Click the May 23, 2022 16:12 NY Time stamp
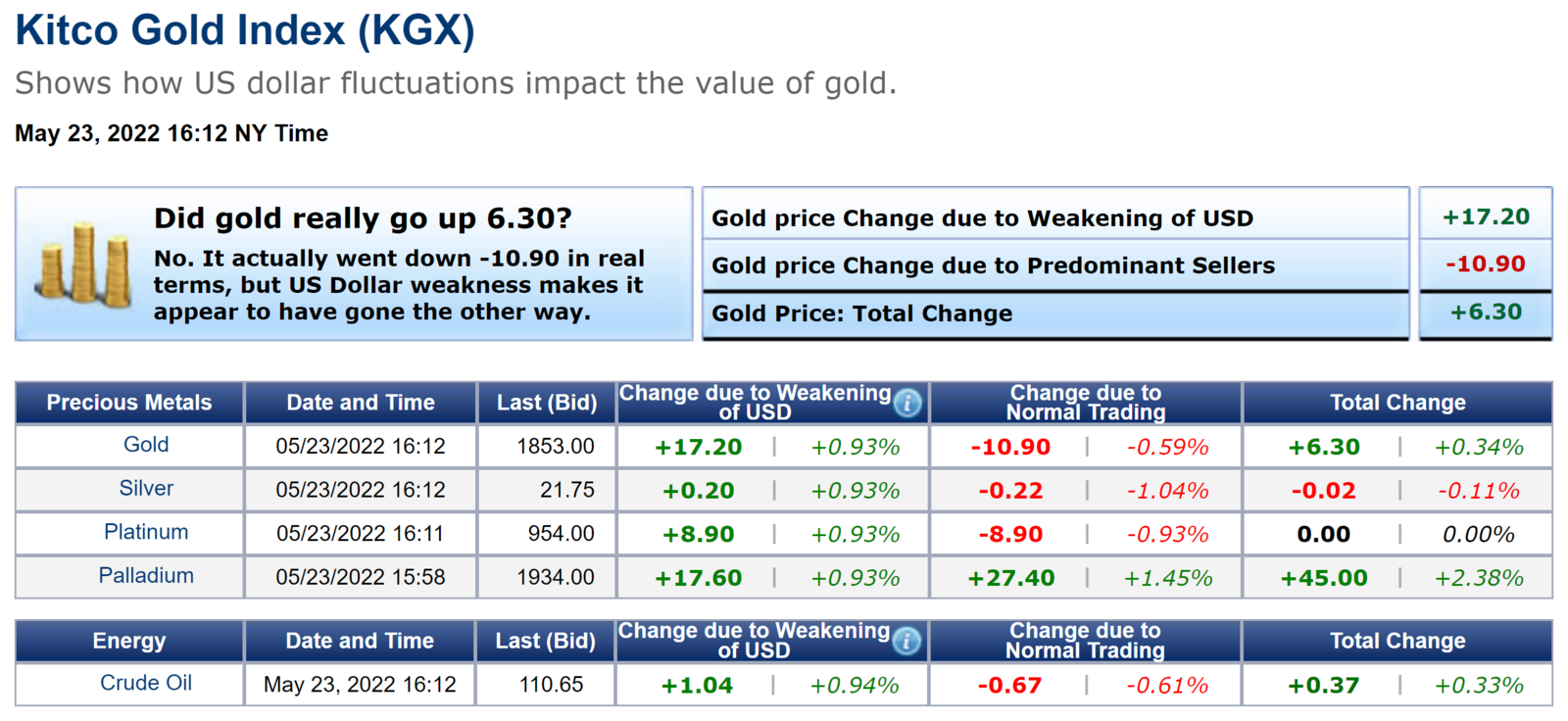Image resolution: width=1568 pixels, height=721 pixels. click(171, 133)
